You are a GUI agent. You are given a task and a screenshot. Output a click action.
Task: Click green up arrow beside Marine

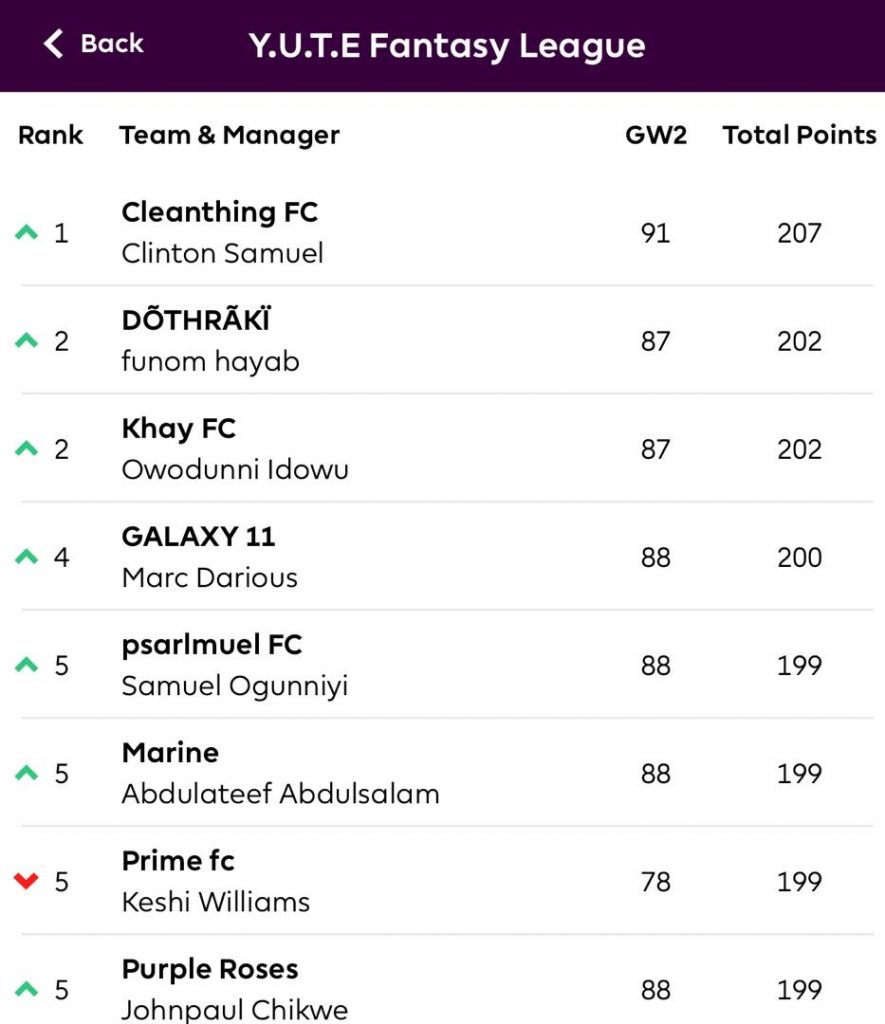pos(27,773)
